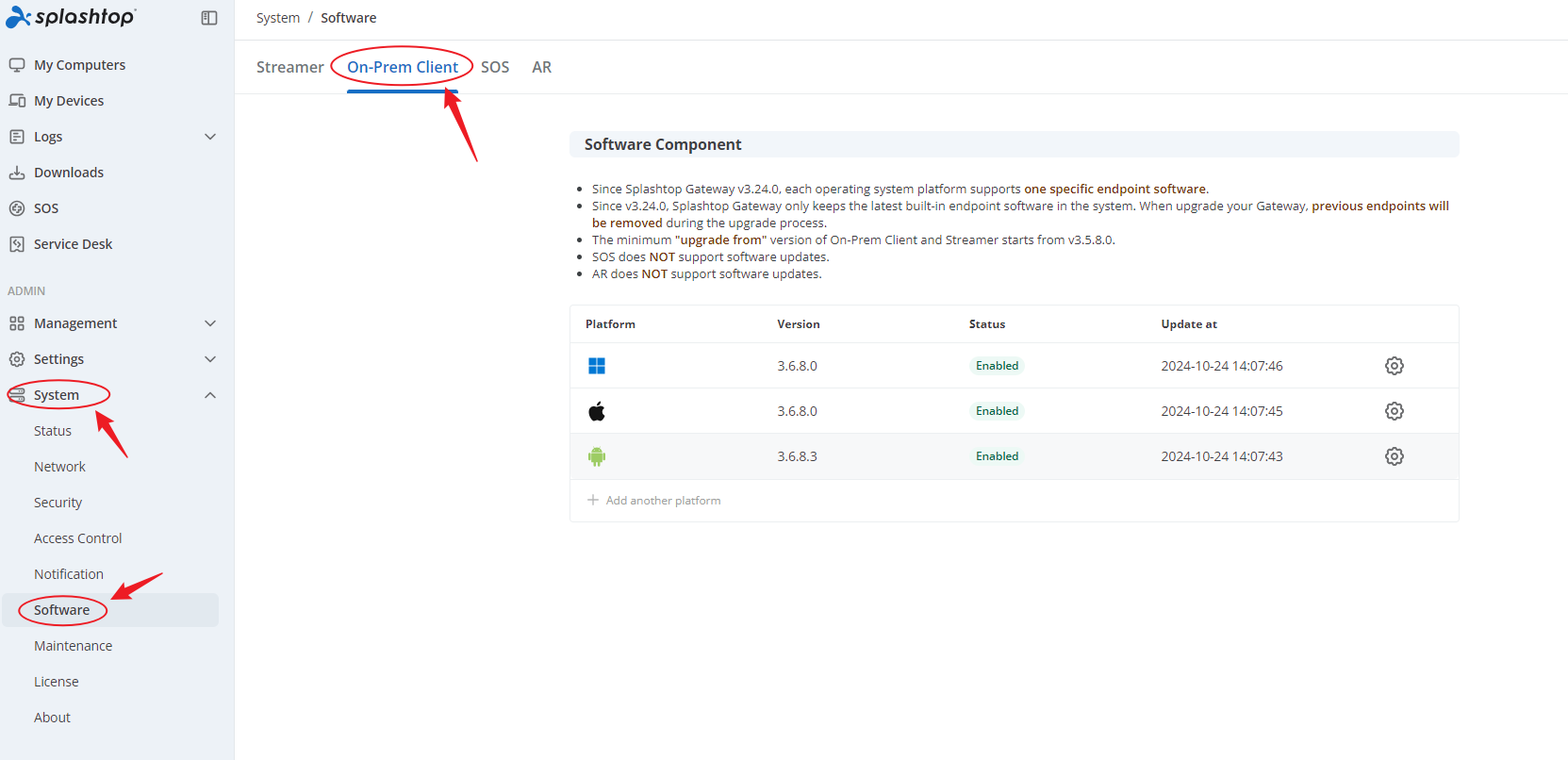Click the My Computers monitor icon
Screen dimensions: 1568x760
point(17,65)
